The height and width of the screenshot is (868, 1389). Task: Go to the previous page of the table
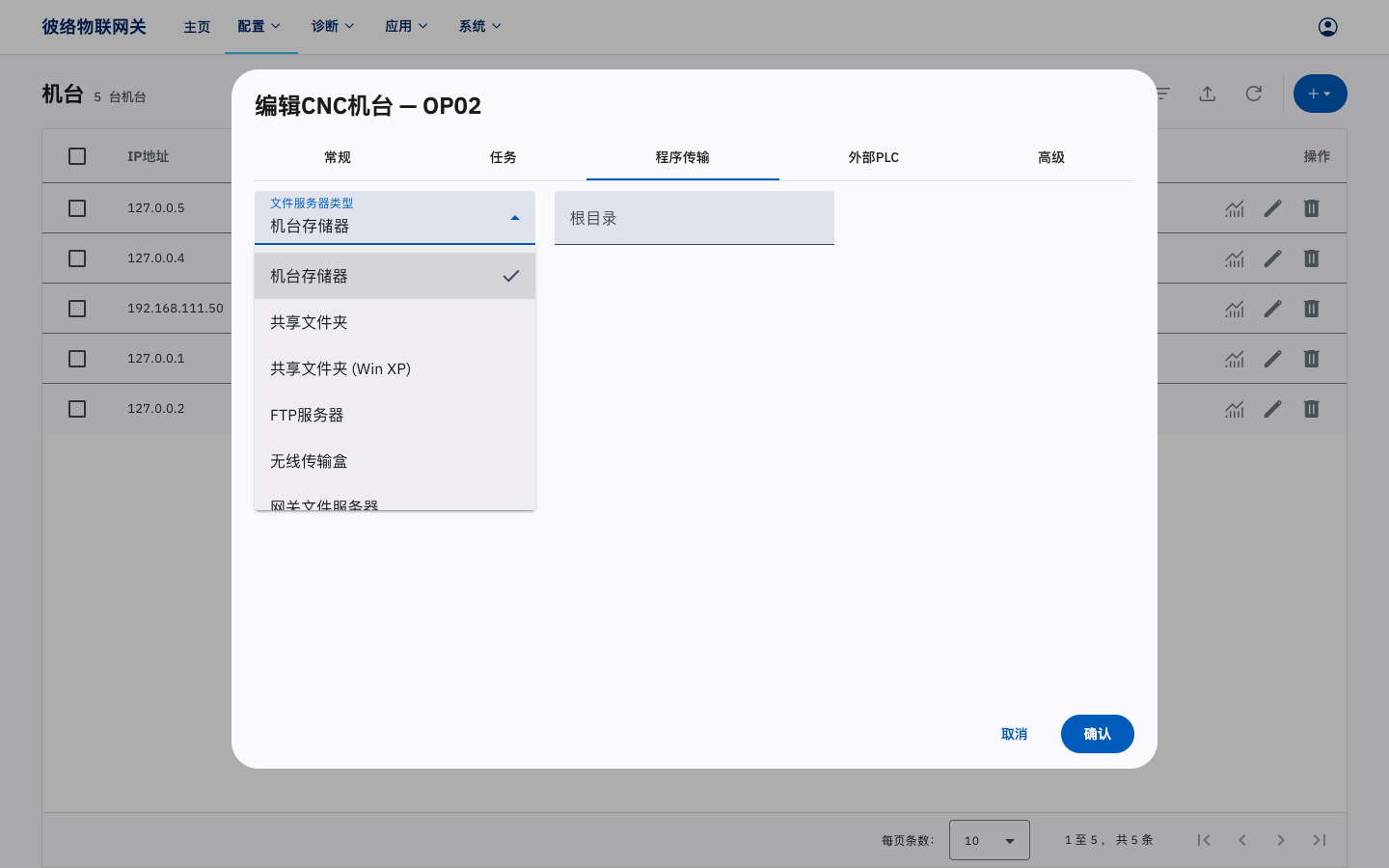pos(1242,840)
